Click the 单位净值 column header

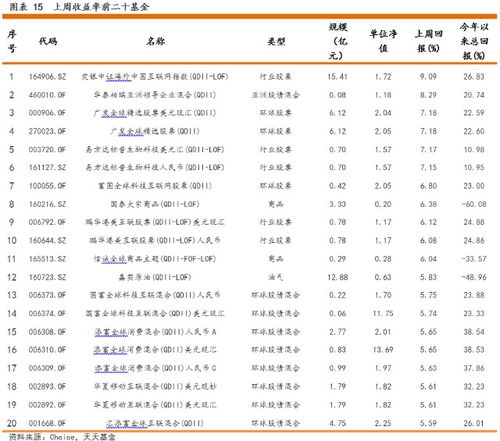click(x=383, y=41)
